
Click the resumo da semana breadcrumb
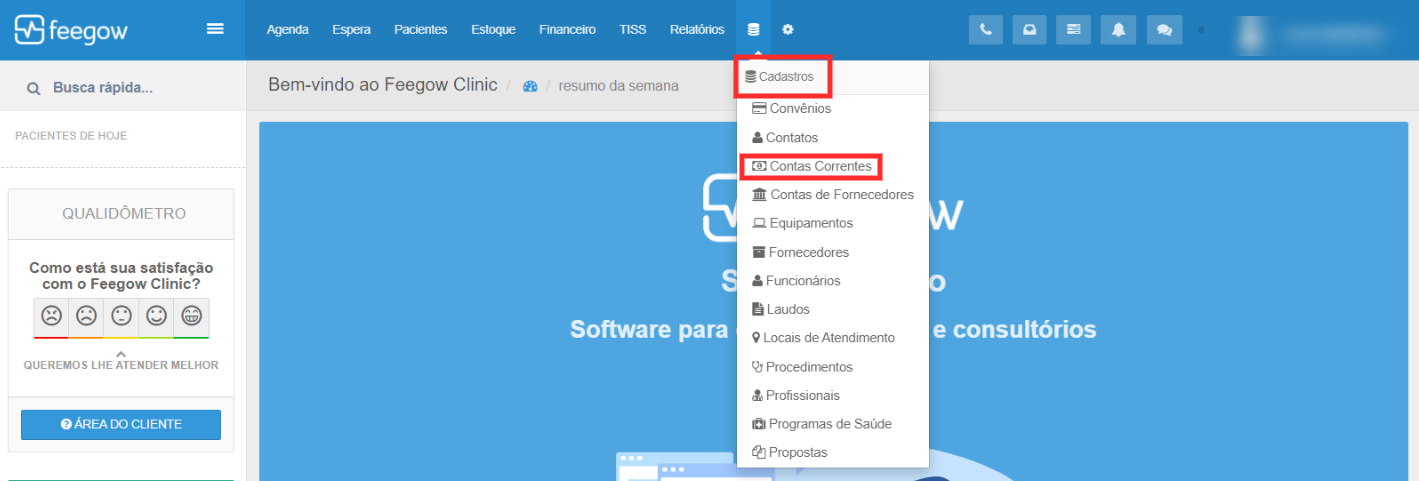coord(618,86)
